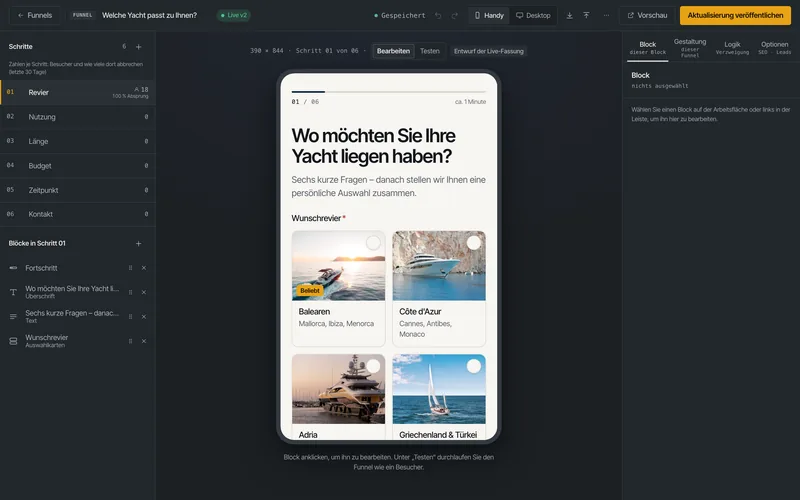Click the ca. 1 Minute text

470,102
